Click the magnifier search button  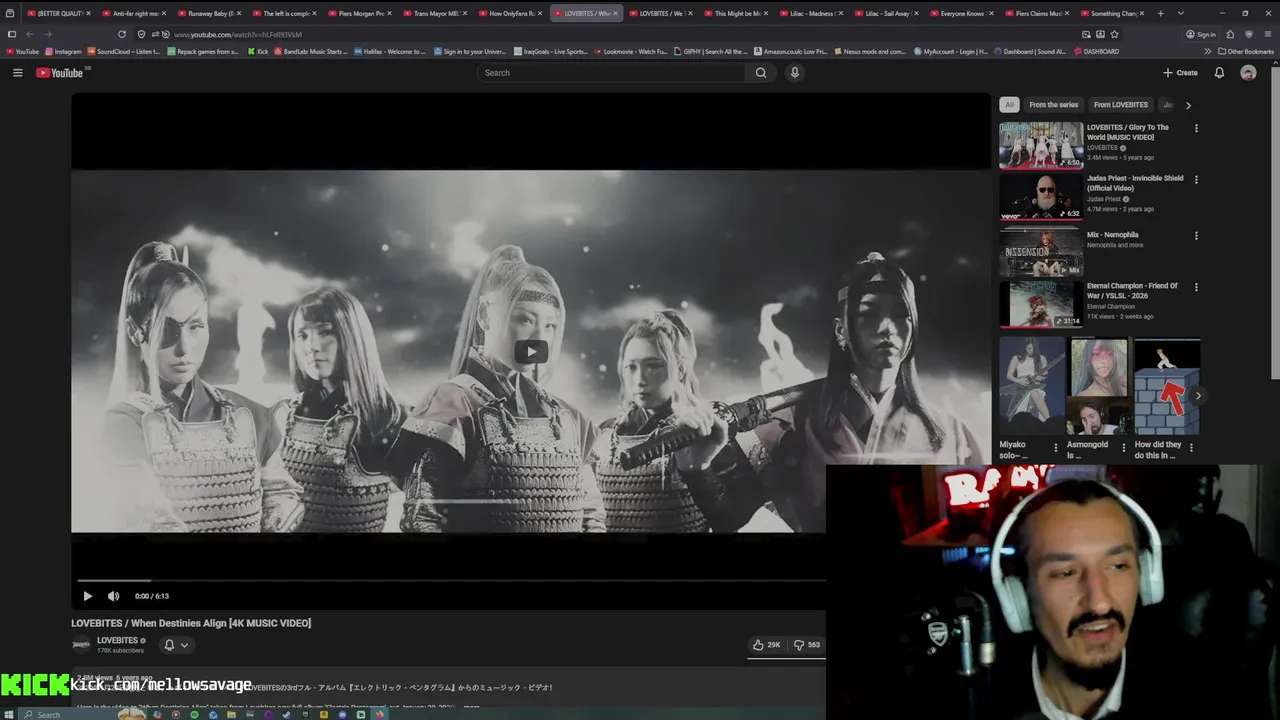[x=761, y=73]
